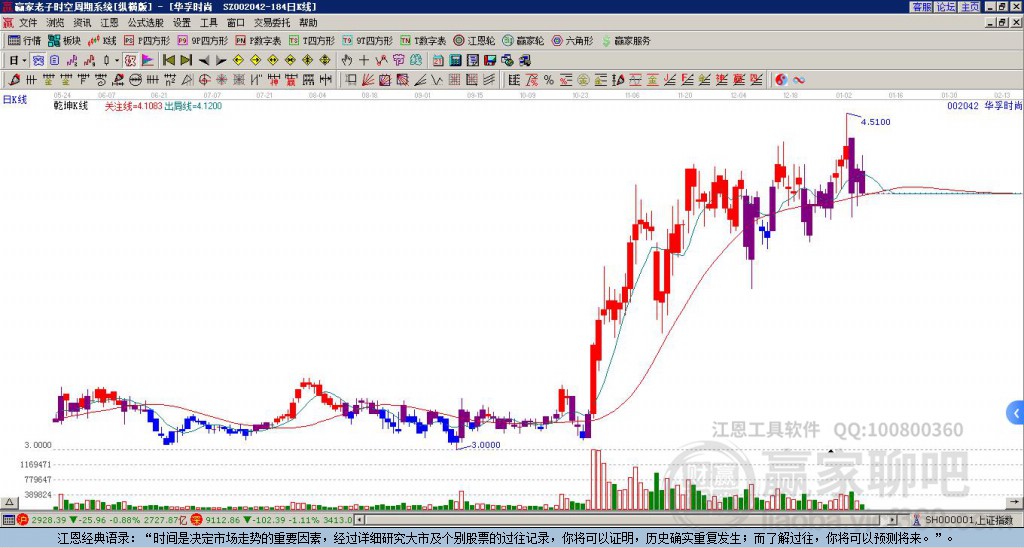This screenshot has width=1024, height=548.
Task: Open the 行情 quotes view
Action: coord(25,40)
